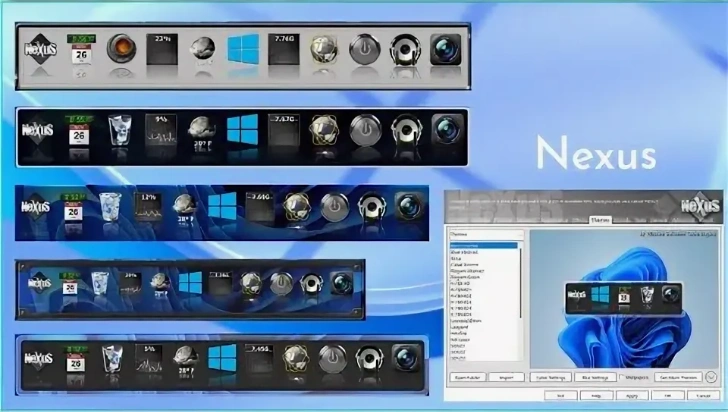
Task: Select the highlighted theme in the themes list
Action: tap(484, 245)
